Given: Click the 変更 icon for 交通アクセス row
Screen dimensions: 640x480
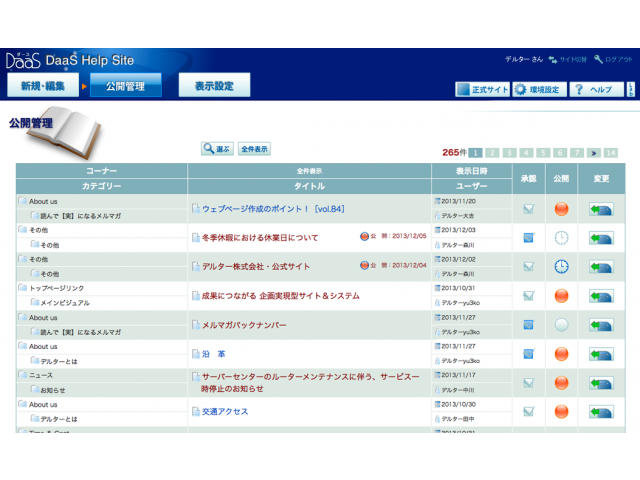Looking at the screenshot, I should (601, 411).
